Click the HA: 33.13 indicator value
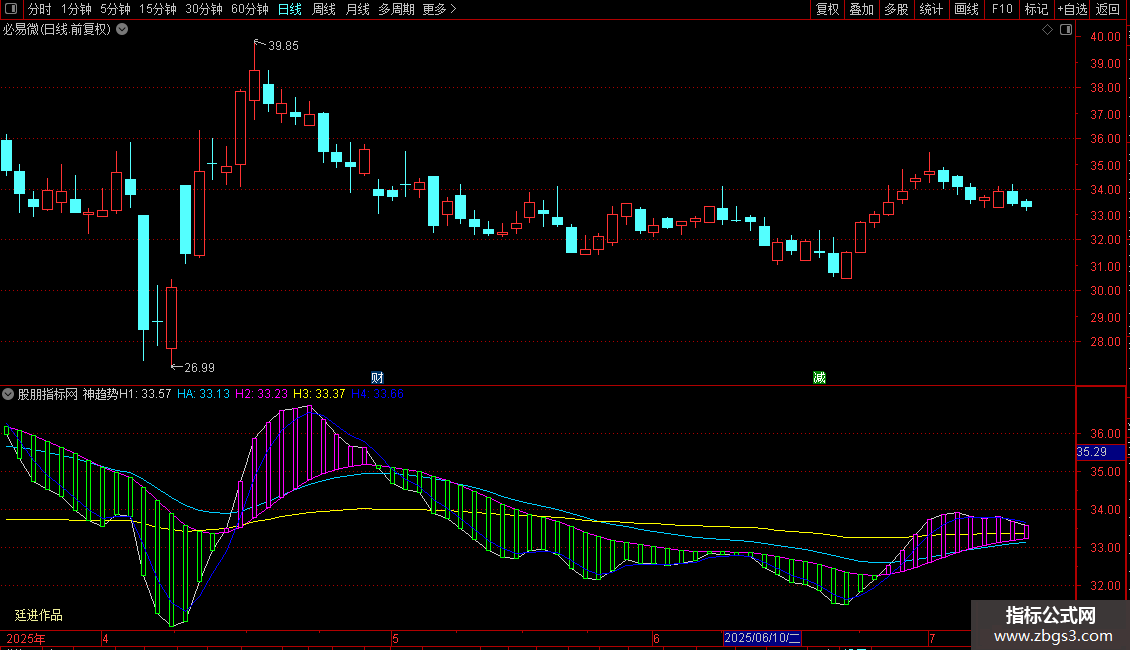This screenshot has height=650, width=1130. pyautogui.click(x=203, y=394)
